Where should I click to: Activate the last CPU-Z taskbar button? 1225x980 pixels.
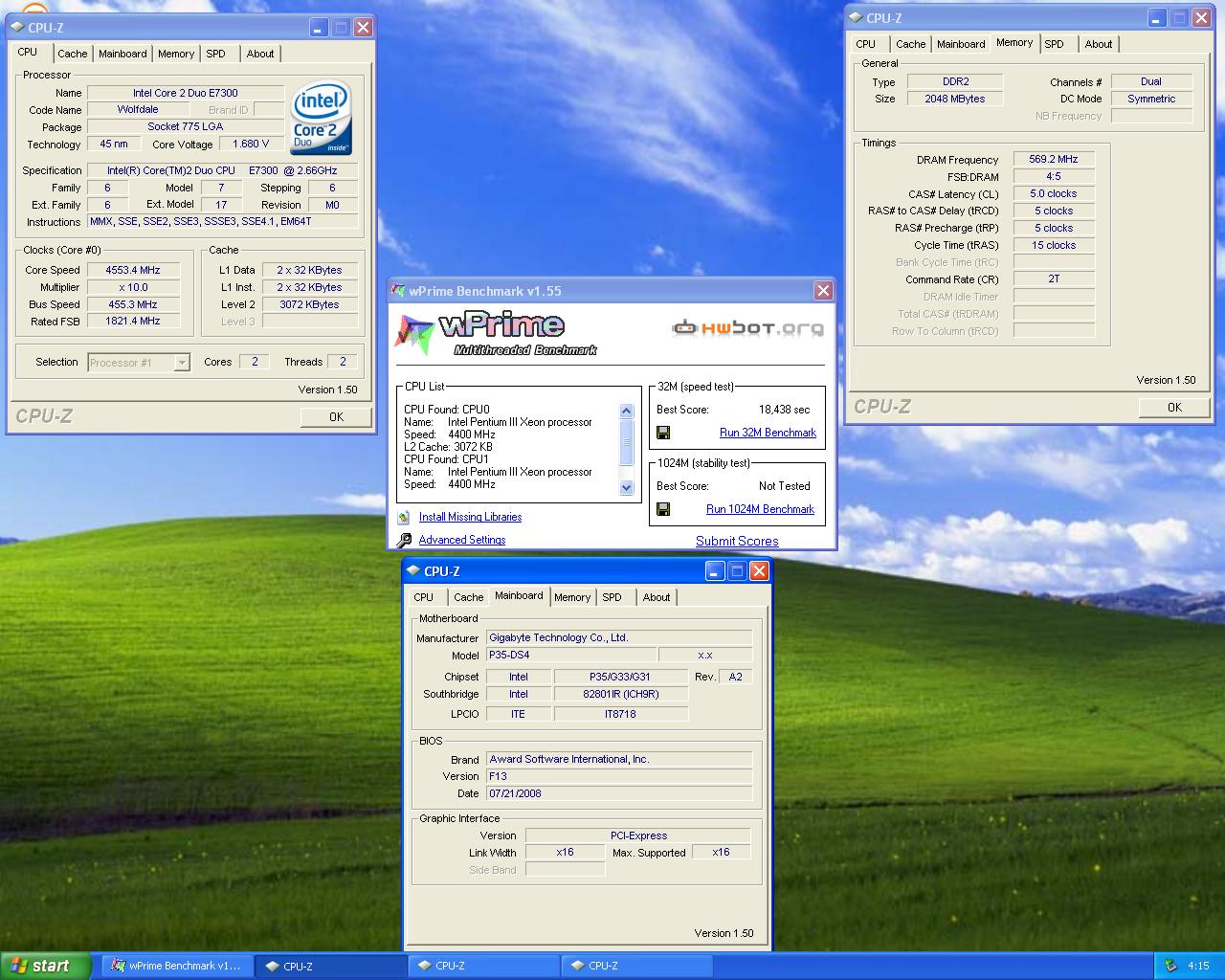(x=635, y=966)
